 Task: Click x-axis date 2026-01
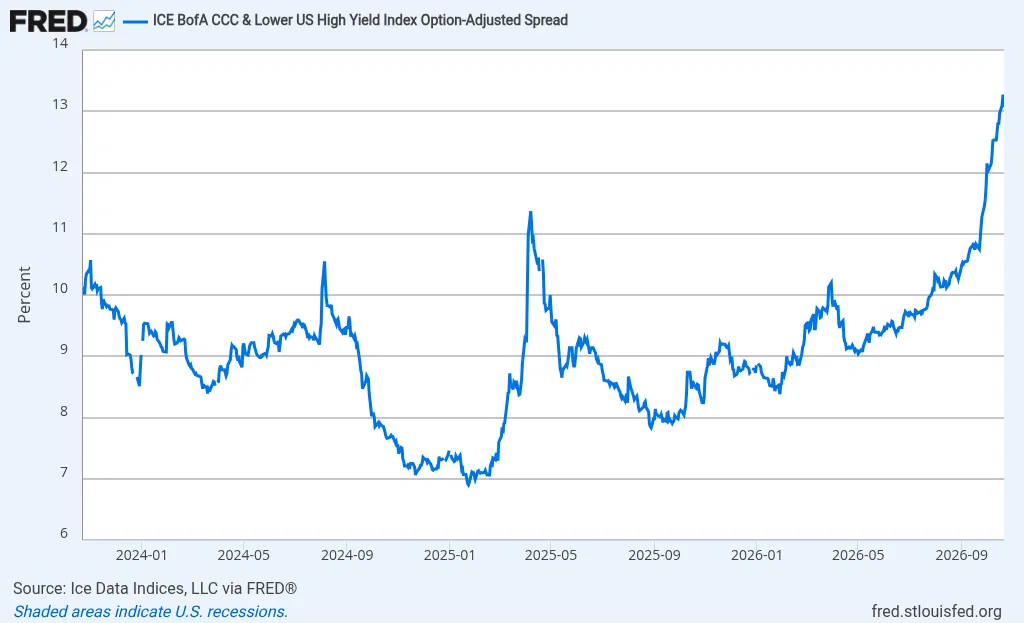(756, 556)
